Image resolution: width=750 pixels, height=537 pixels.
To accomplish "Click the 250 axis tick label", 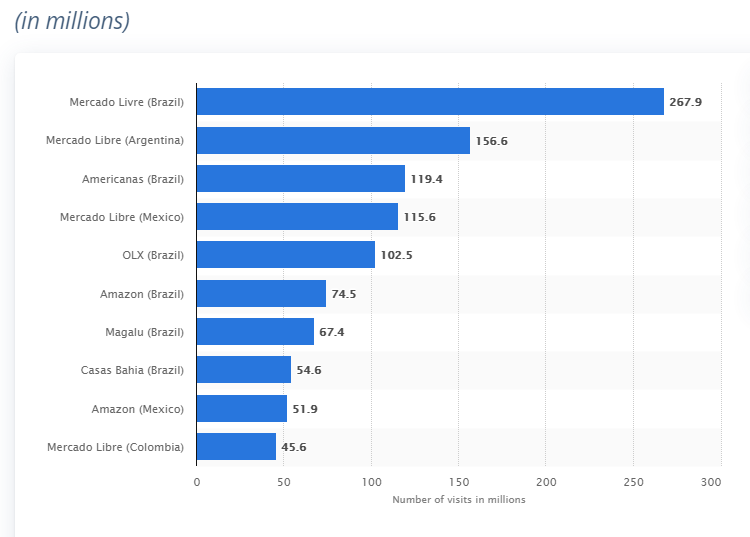I will (x=633, y=482).
